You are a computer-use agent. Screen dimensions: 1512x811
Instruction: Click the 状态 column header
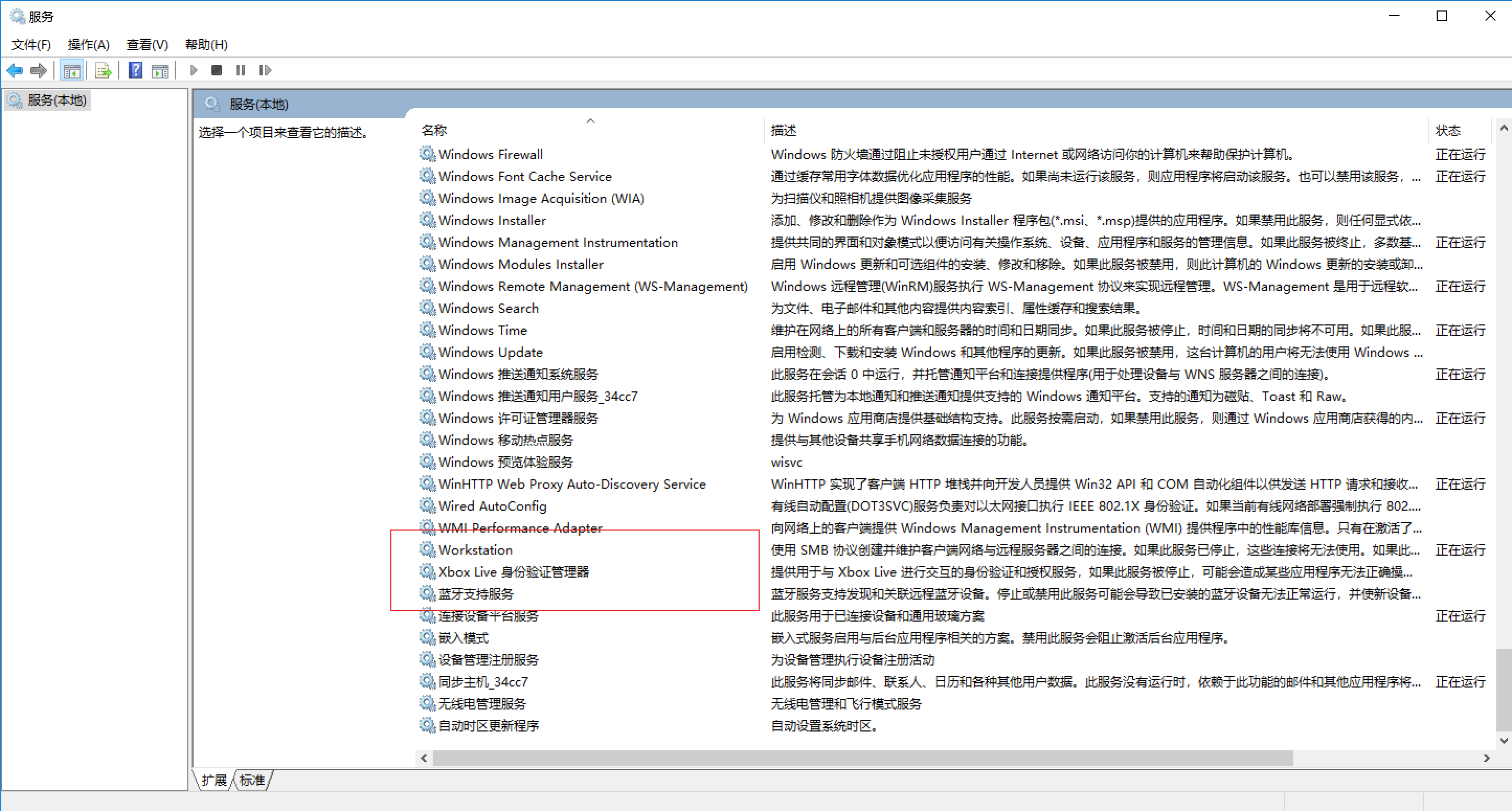1448,130
